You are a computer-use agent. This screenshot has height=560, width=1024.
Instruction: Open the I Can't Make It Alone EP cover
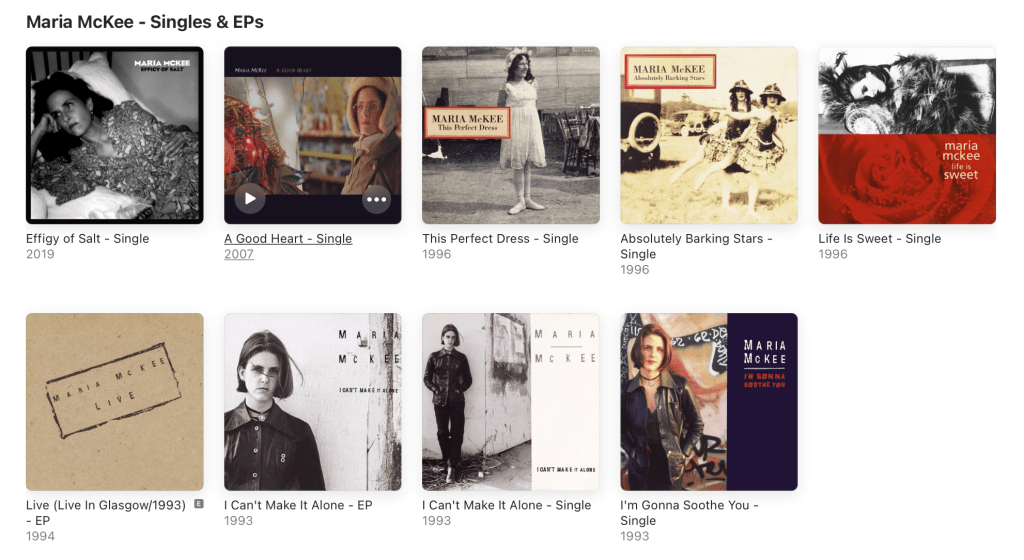point(313,402)
